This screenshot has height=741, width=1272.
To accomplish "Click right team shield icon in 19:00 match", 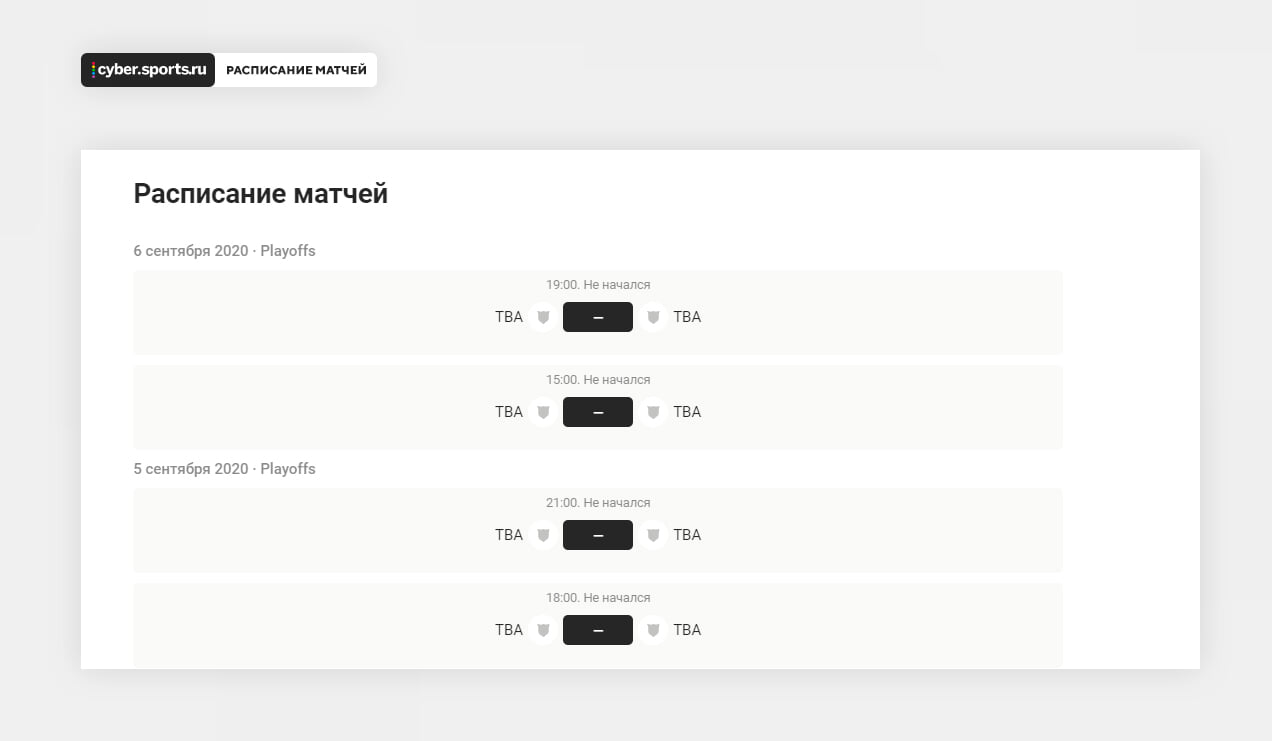I will click(x=653, y=317).
